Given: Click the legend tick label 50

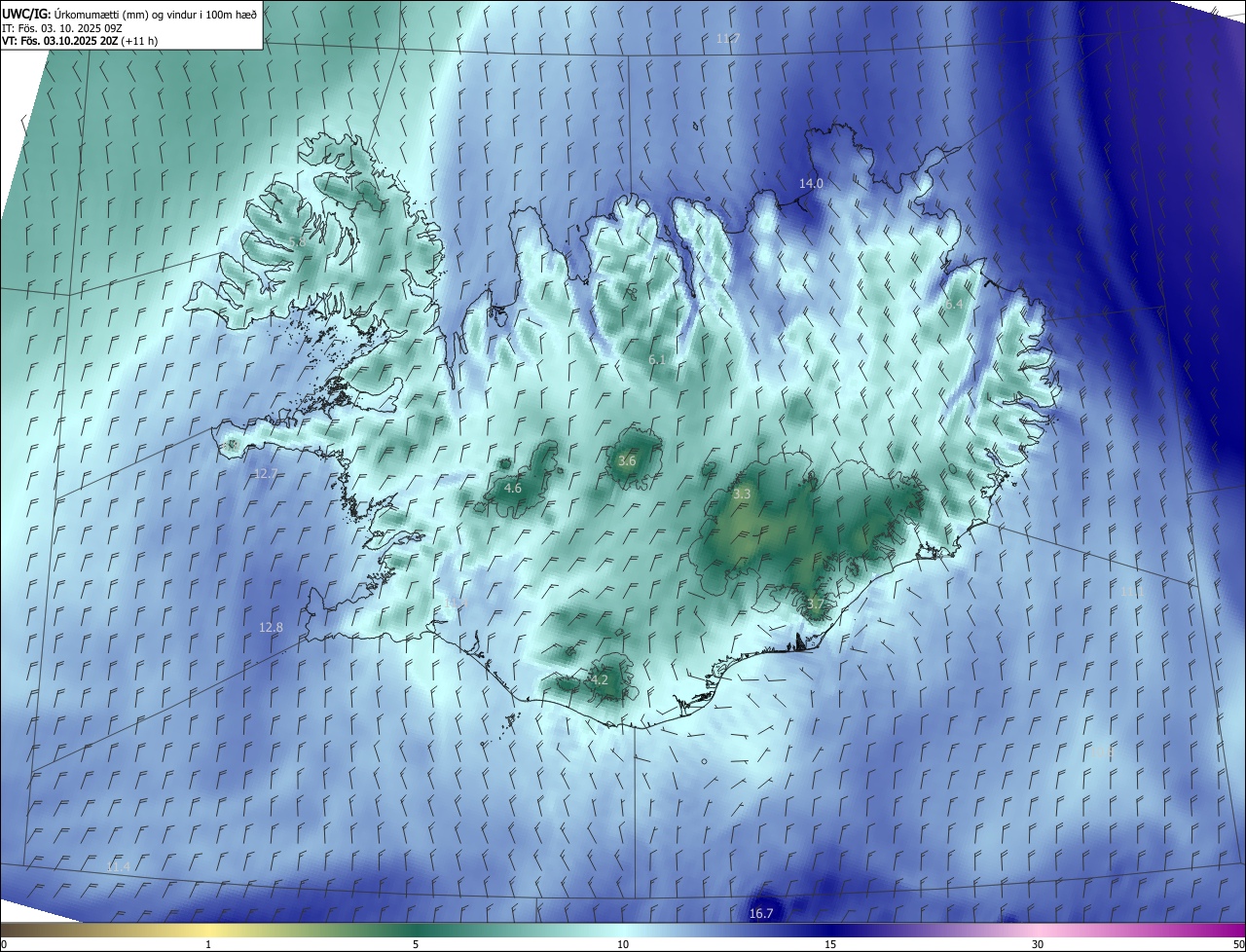Looking at the screenshot, I should click(1238, 944).
